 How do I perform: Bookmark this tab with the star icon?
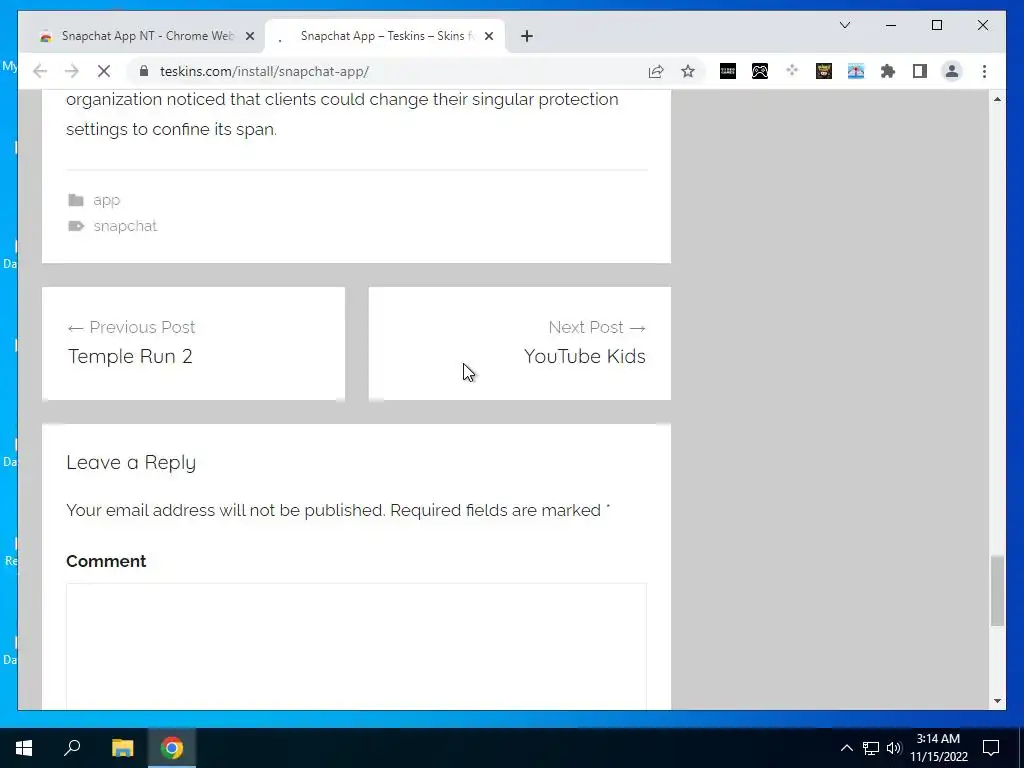[688, 71]
